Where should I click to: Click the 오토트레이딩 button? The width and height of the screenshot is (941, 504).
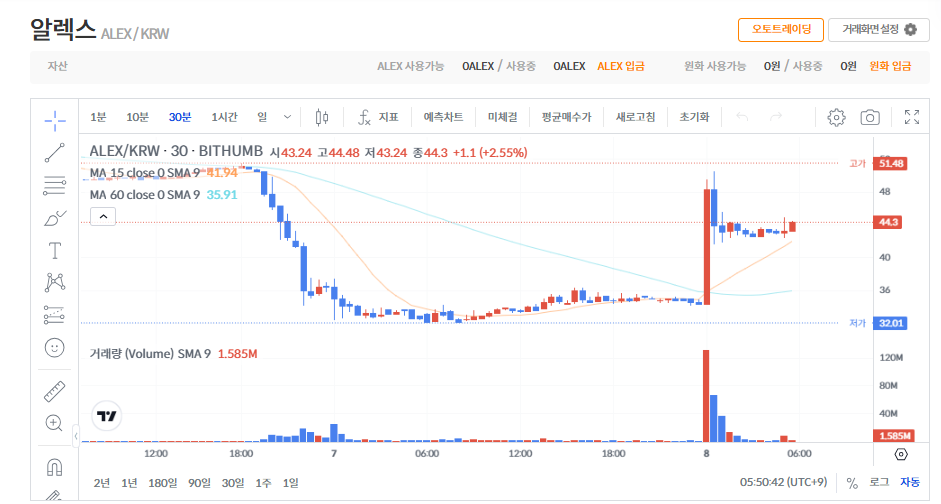(781, 29)
